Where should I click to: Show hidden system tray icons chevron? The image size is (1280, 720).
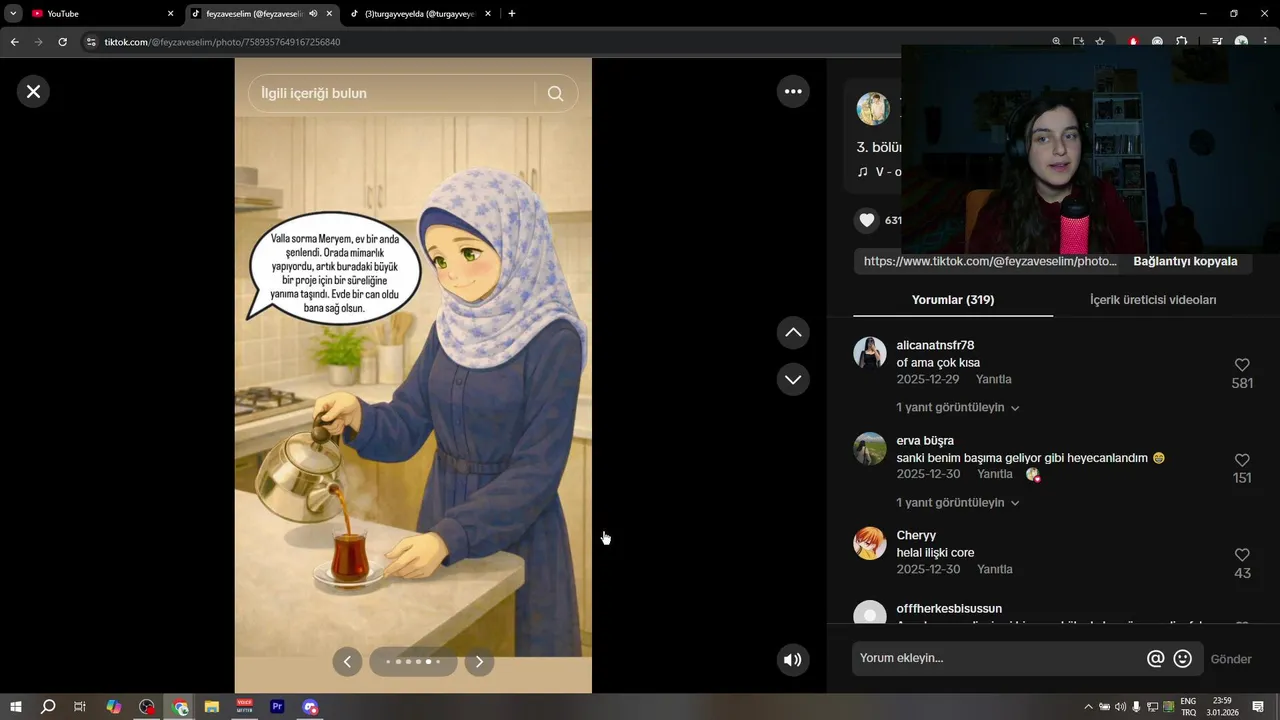tap(1089, 707)
